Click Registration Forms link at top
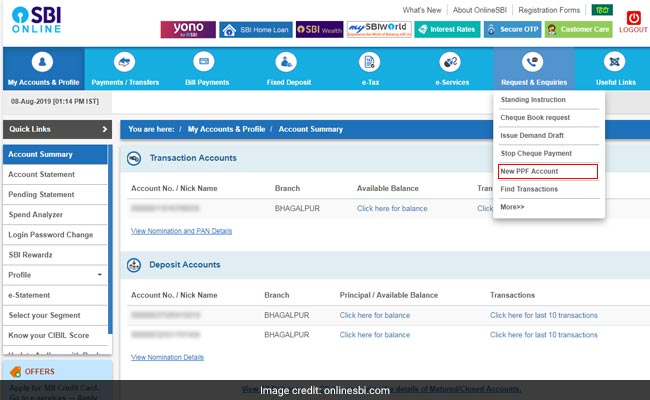650x400 pixels. pos(546,10)
